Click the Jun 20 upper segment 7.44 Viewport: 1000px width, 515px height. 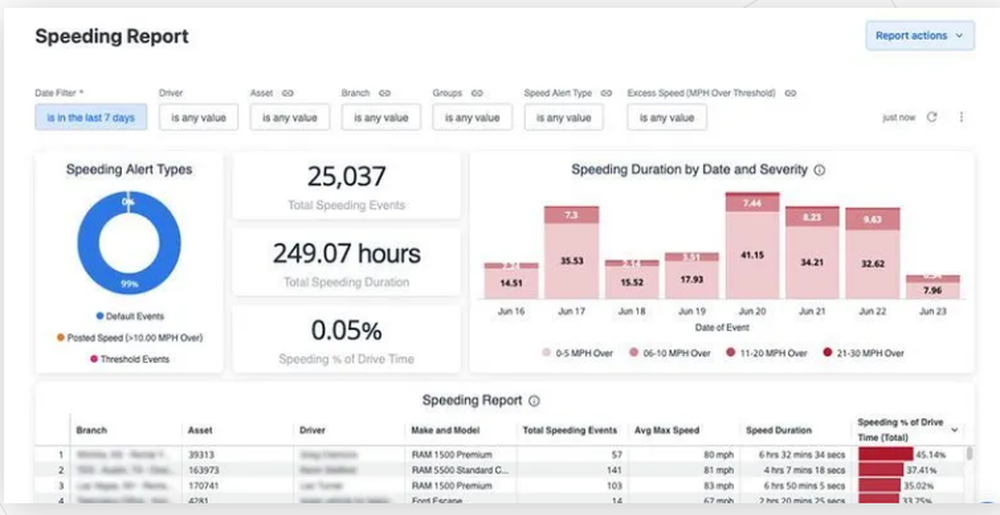752,203
